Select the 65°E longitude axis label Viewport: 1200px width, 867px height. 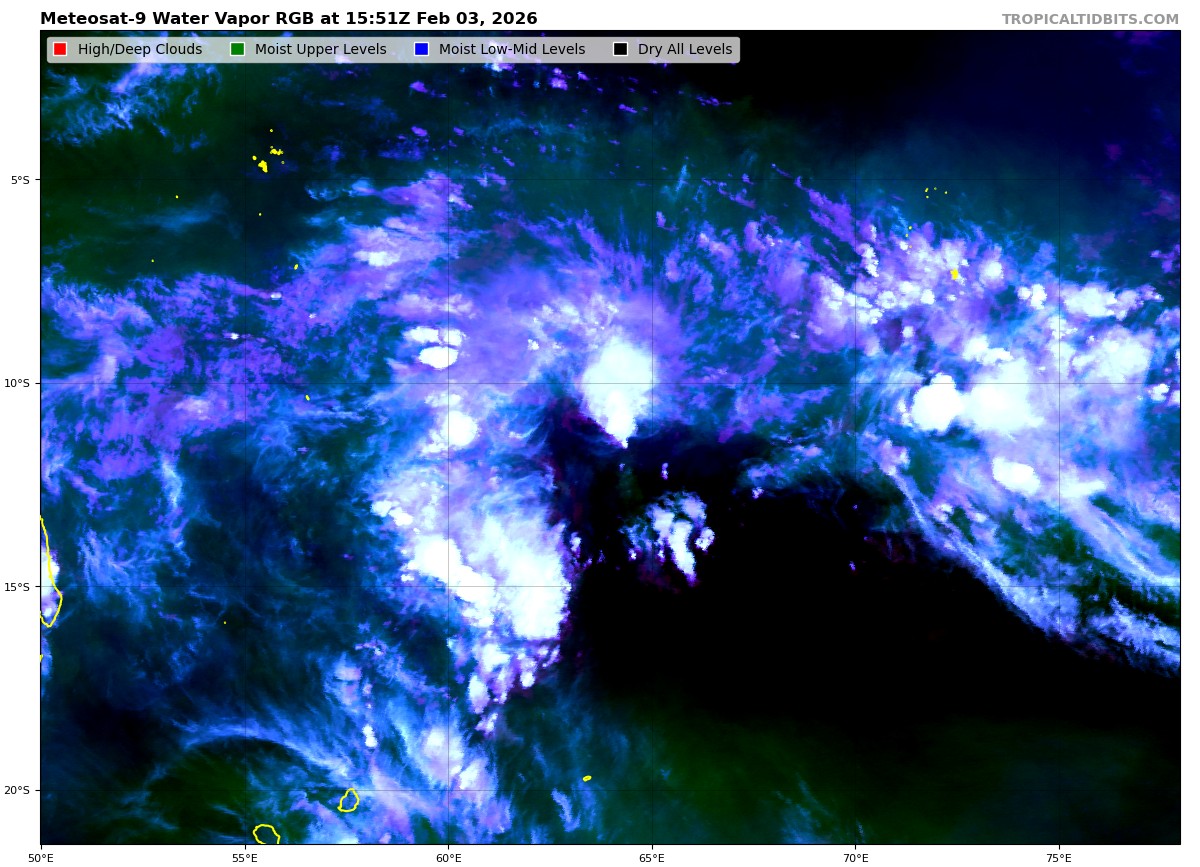[x=652, y=857]
